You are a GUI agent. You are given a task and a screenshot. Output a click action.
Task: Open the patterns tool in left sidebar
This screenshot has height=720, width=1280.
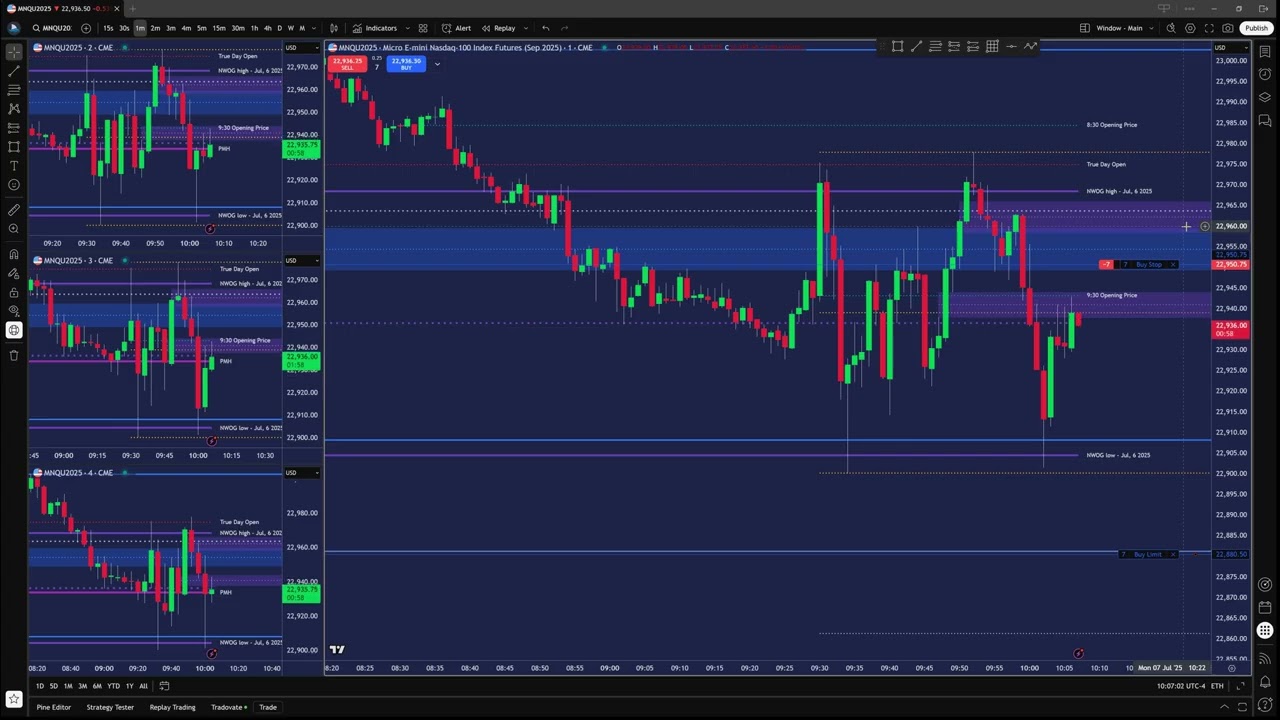14,109
